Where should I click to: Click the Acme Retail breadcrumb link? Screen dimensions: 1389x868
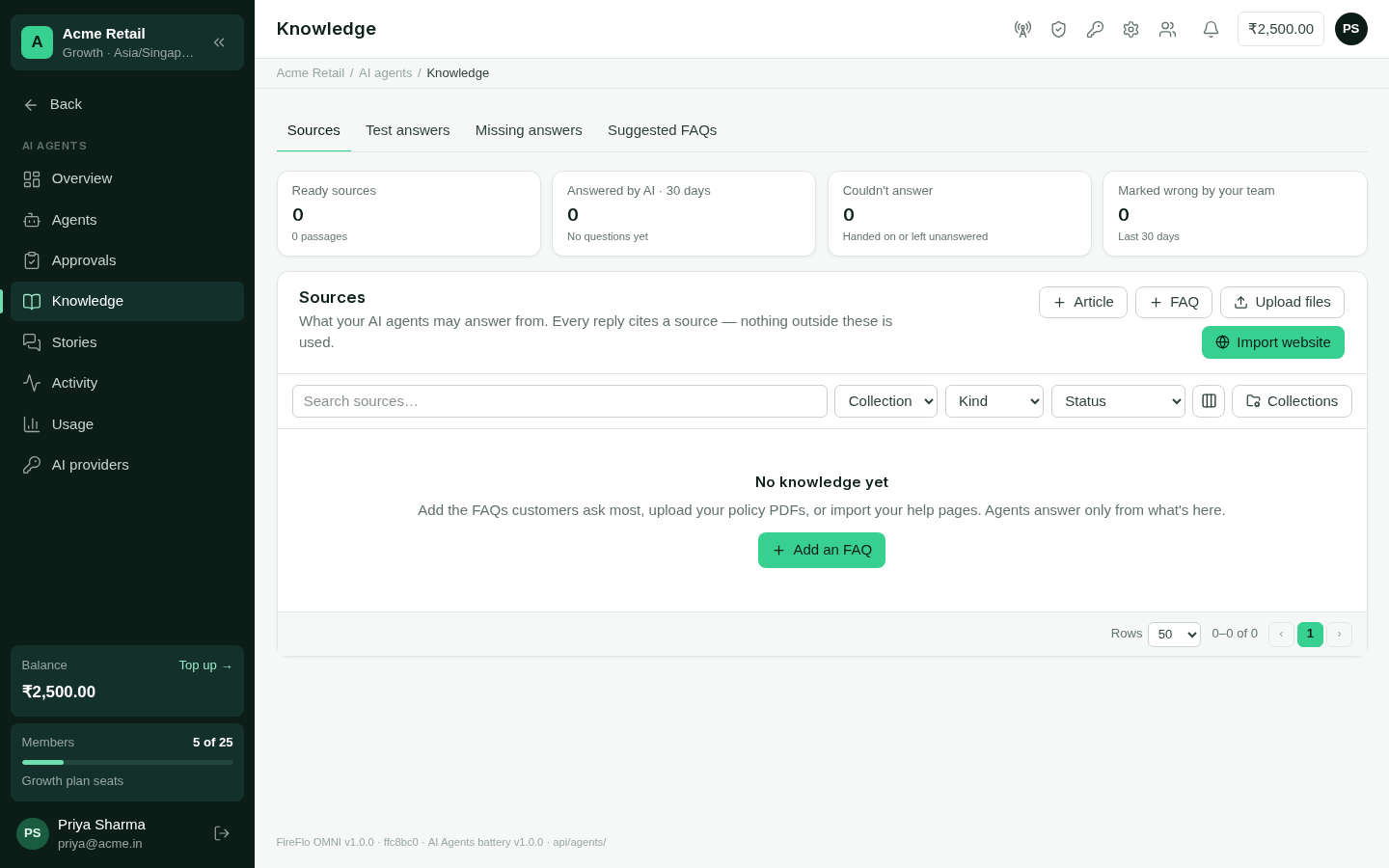(x=311, y=73)
